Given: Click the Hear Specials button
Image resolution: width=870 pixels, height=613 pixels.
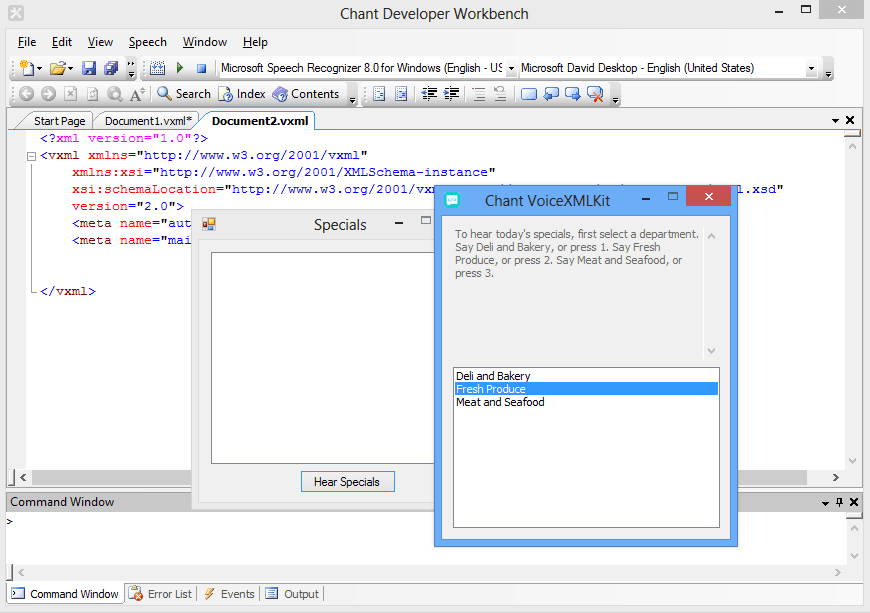Looking at the screenshot, I should pos(347,482).
